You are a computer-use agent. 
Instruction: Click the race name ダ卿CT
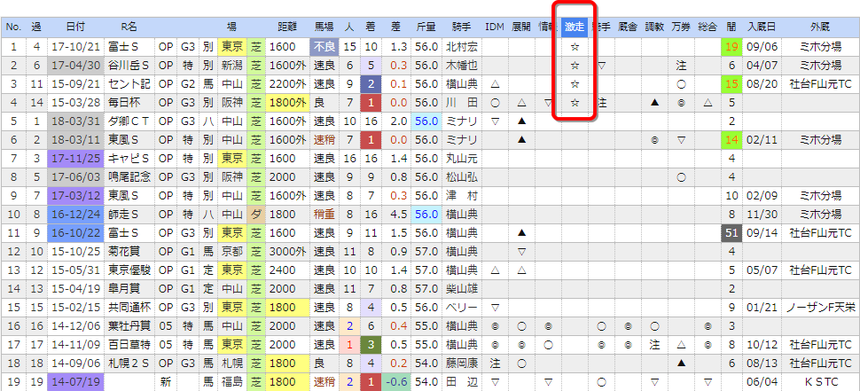point(129,121)
